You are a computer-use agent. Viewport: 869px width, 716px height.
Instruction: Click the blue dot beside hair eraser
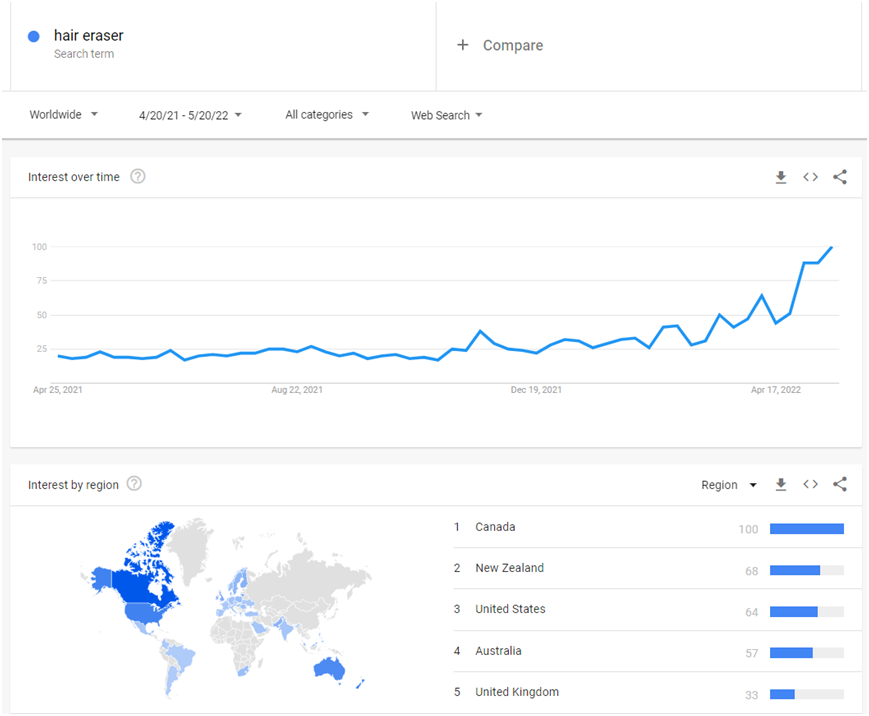click(34, 37)
